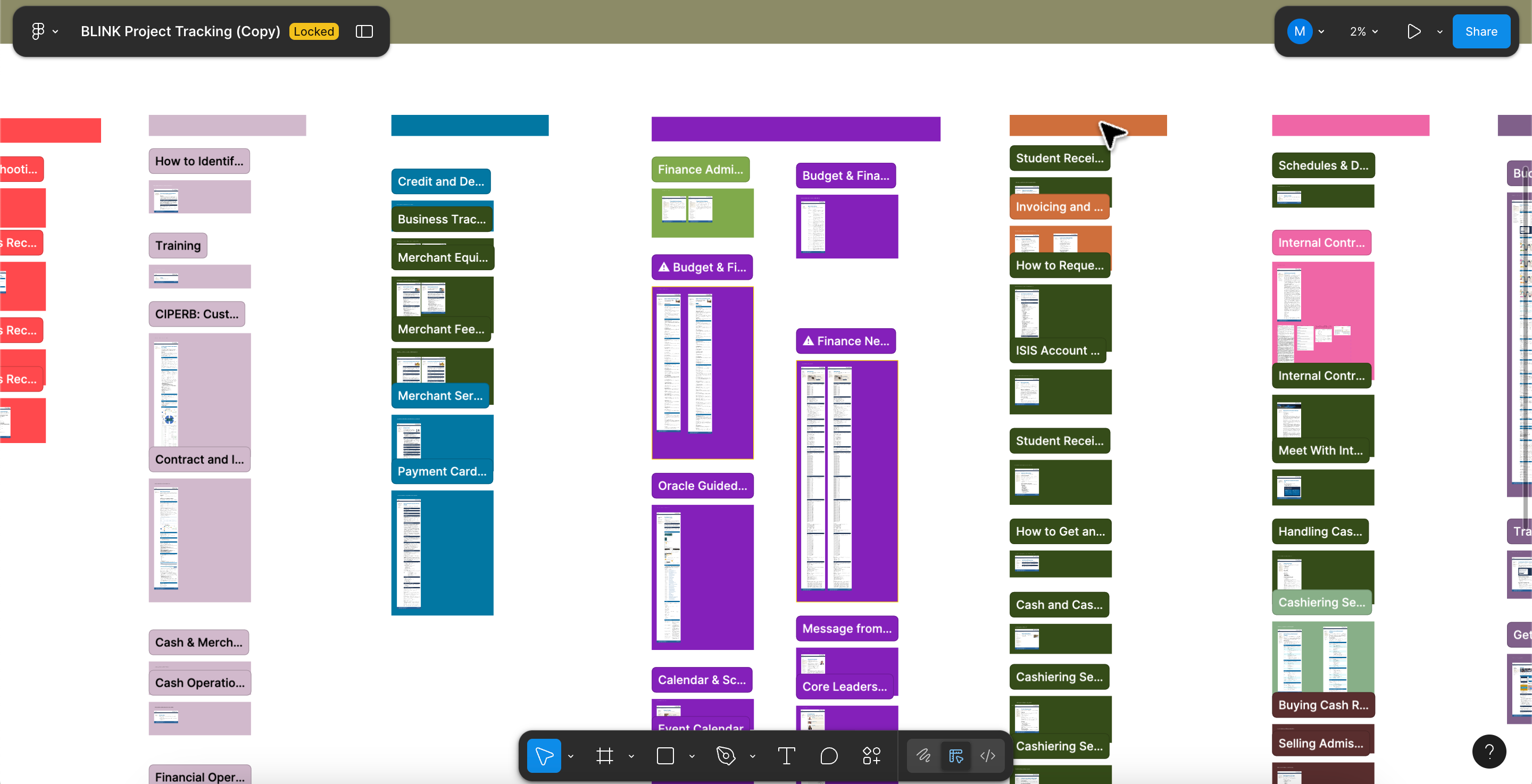
Task: Select the Invoicing and ... frame label
Action: click(x=1059, y=206)
